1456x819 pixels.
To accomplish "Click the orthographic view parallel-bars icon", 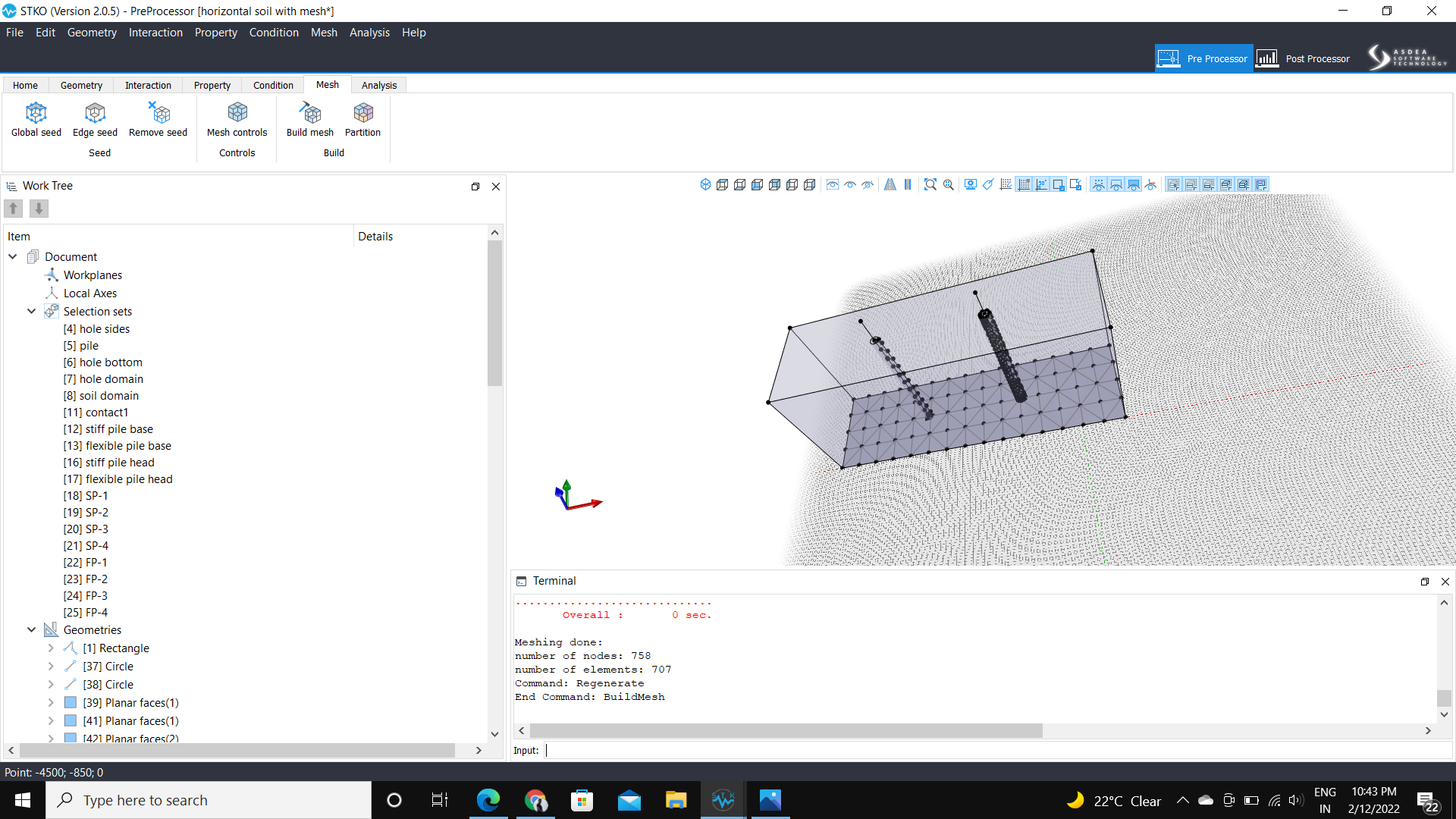I will click(908, 184).
